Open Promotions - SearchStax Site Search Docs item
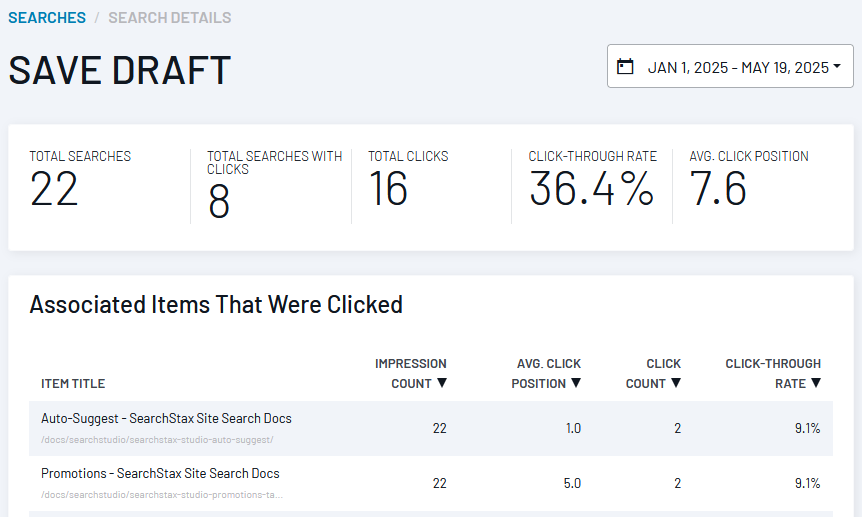The image size is (862, 517). pos(160,474)
